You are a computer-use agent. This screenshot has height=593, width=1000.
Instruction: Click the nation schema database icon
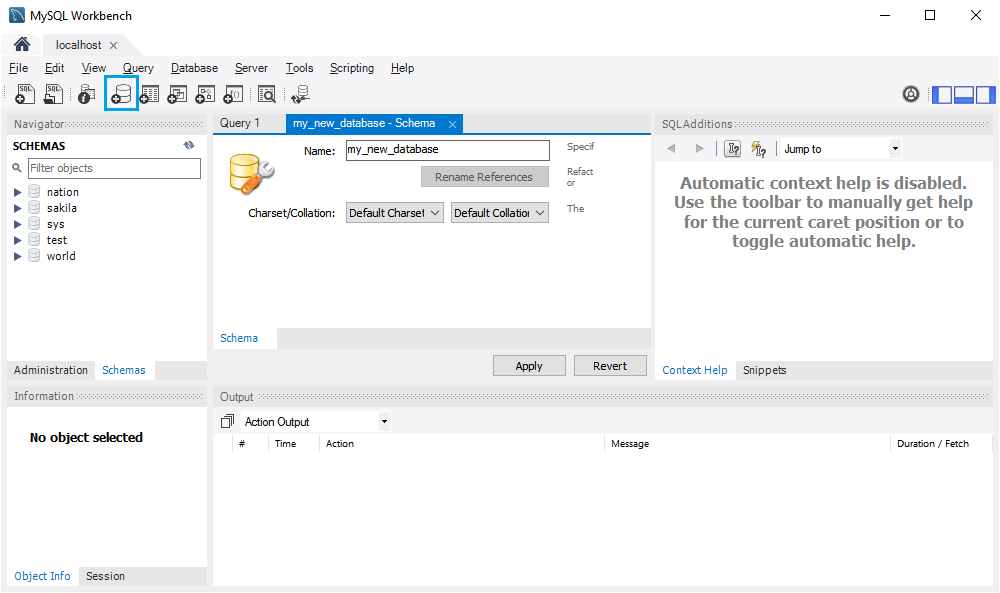[34, 191]
